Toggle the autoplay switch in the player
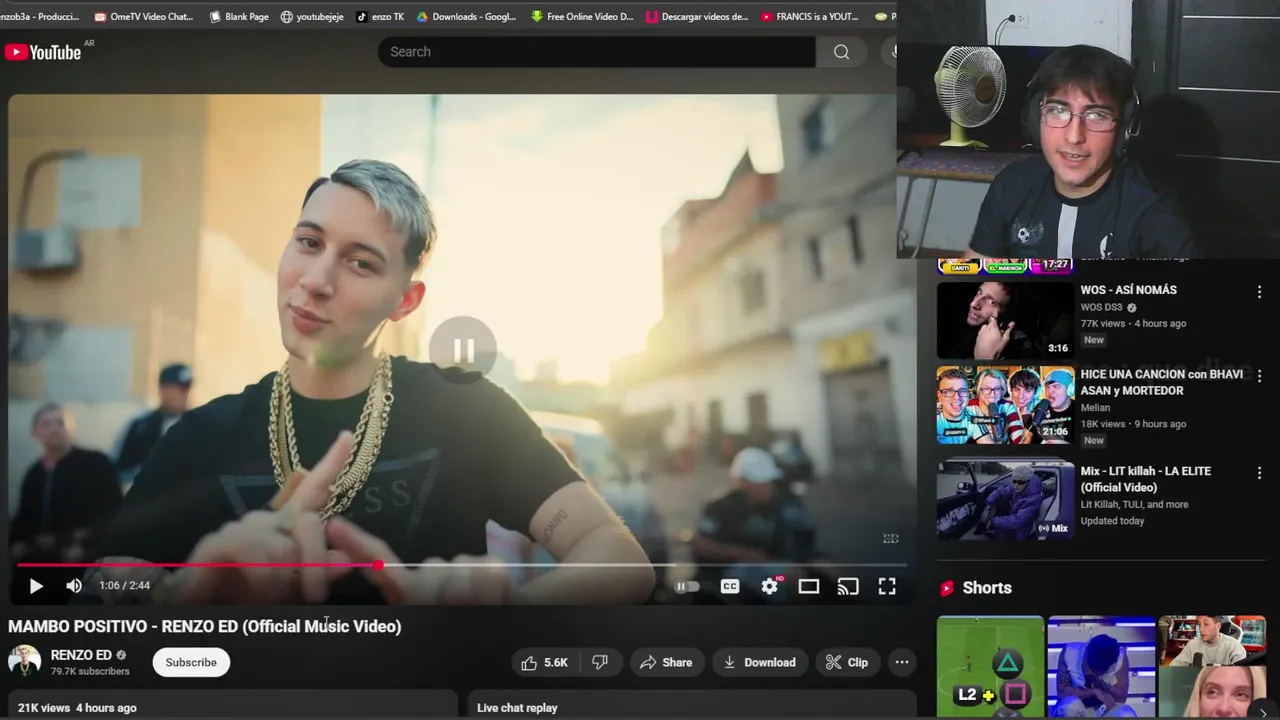 [x=687, y=587]
